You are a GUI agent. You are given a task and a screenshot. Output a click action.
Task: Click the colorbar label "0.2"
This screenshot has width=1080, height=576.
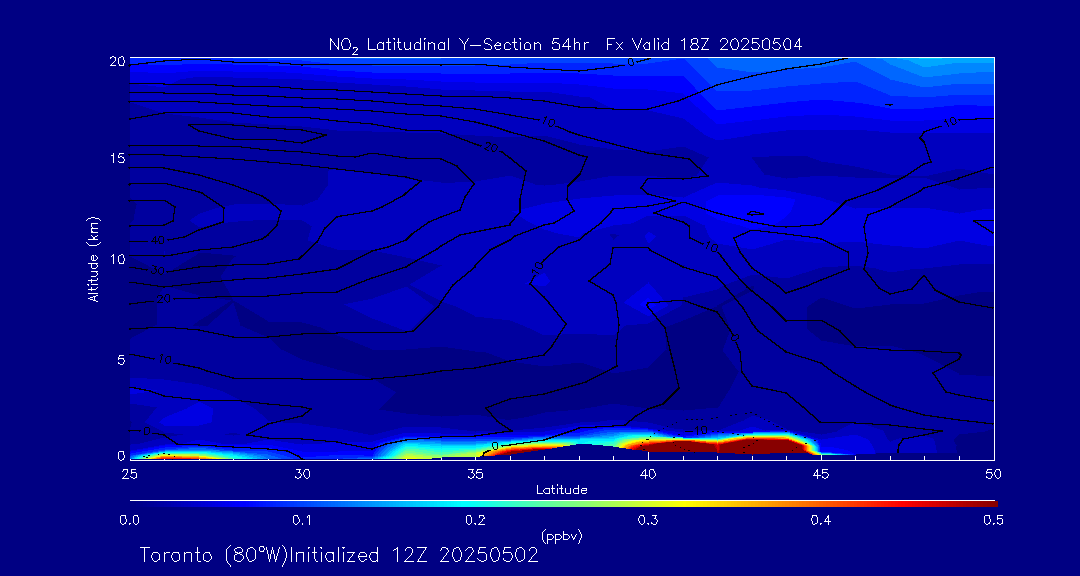[x=475, y=521]
